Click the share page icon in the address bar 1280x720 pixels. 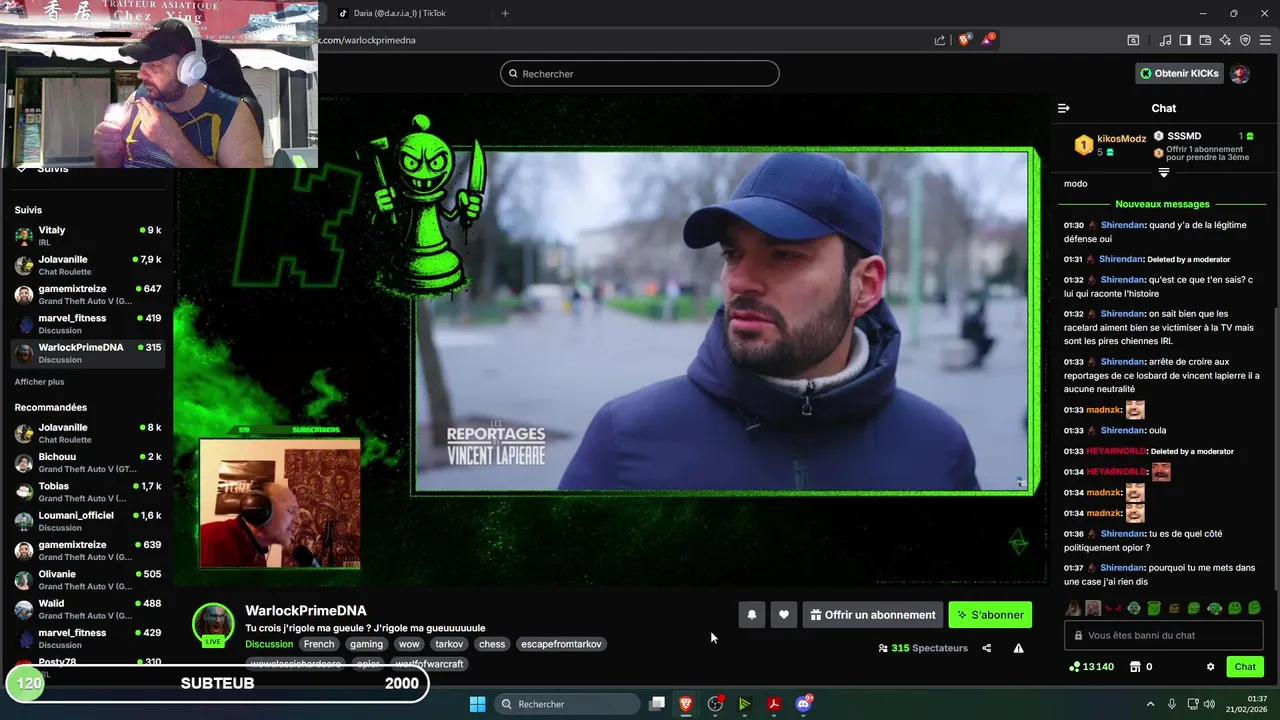[940, 40]
